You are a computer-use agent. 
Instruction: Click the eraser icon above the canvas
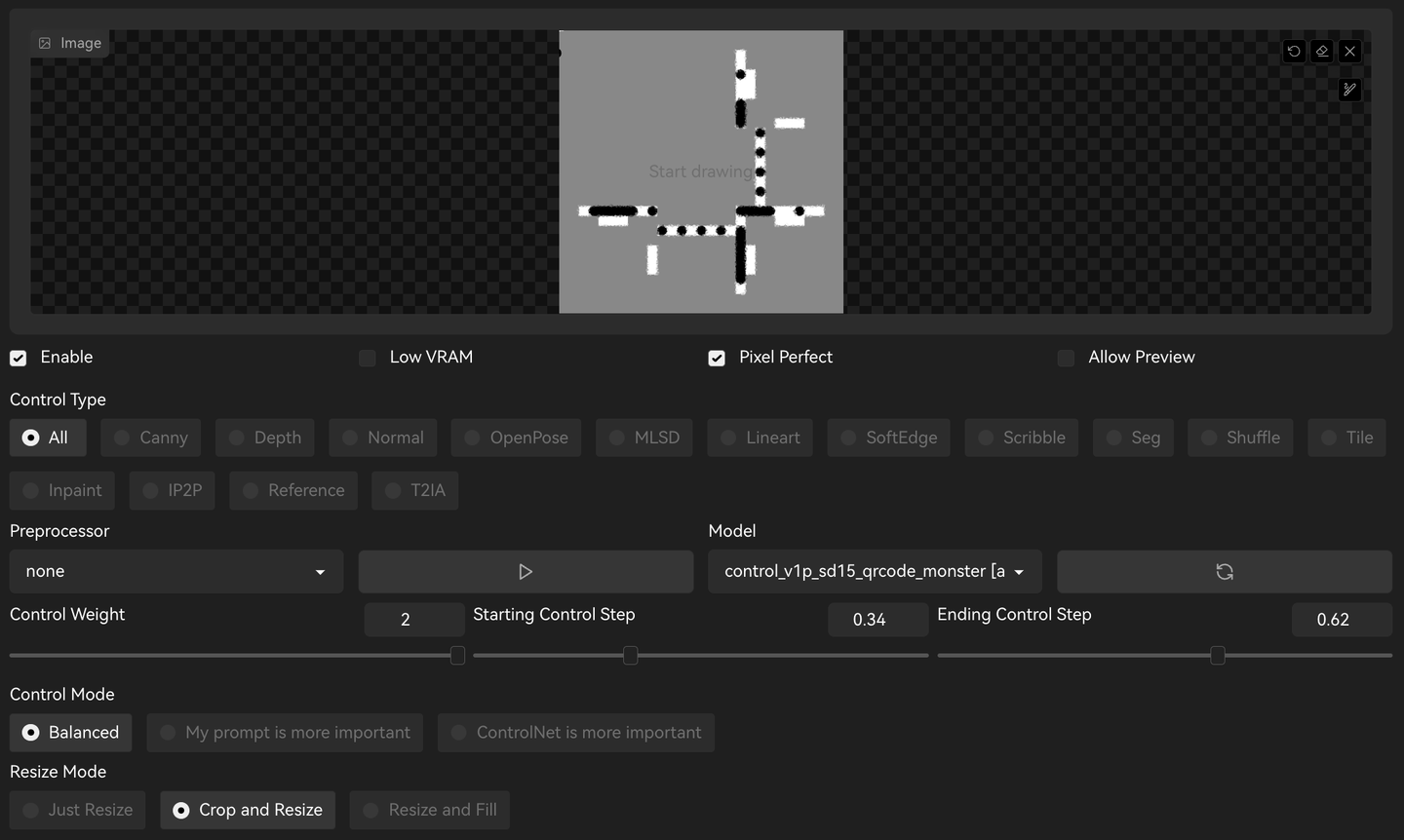(x=1322, y=51)
